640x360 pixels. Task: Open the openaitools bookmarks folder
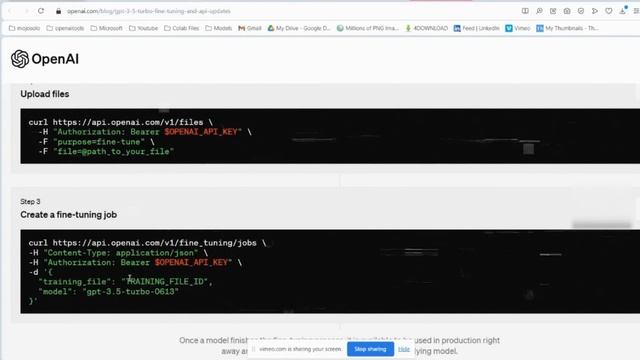[x=65, y=28]
